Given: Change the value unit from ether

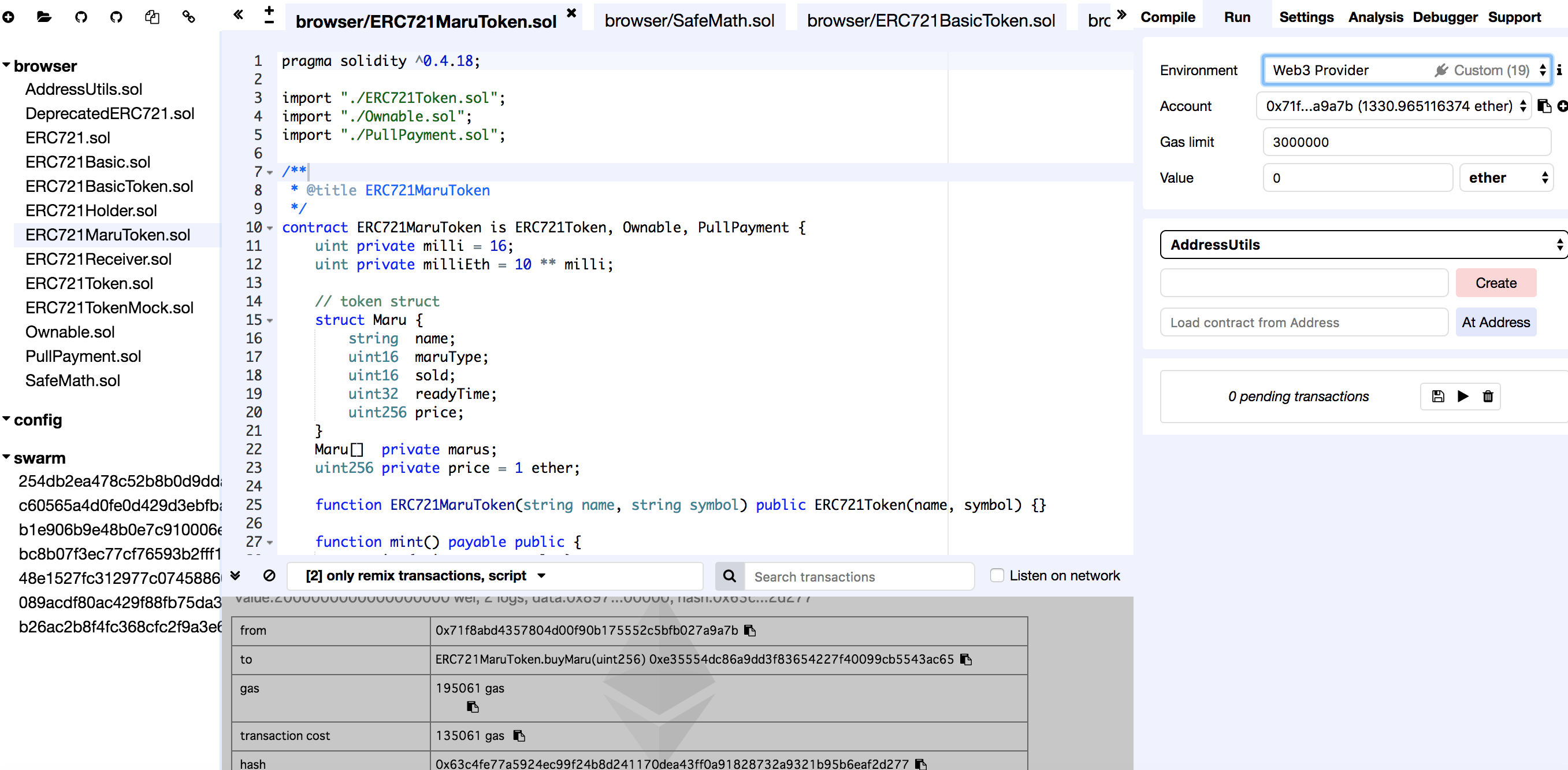Looking at the screenshot, I should click(x=1506, y=177).
